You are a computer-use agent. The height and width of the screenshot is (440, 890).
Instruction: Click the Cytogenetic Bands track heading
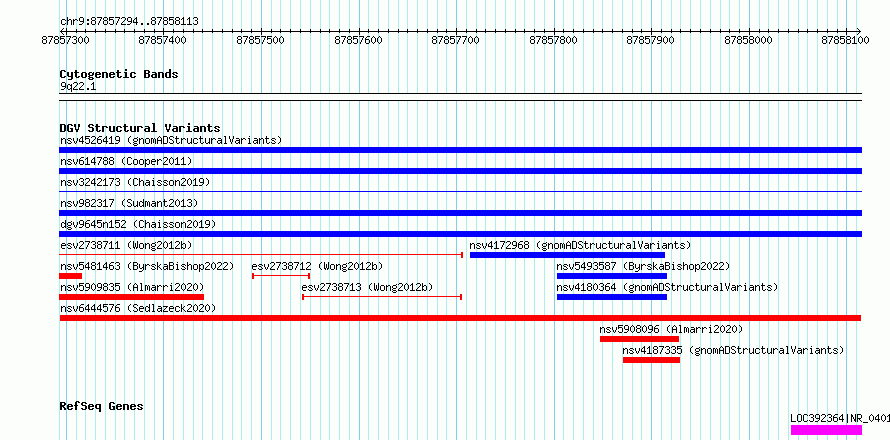pos(119,74)
